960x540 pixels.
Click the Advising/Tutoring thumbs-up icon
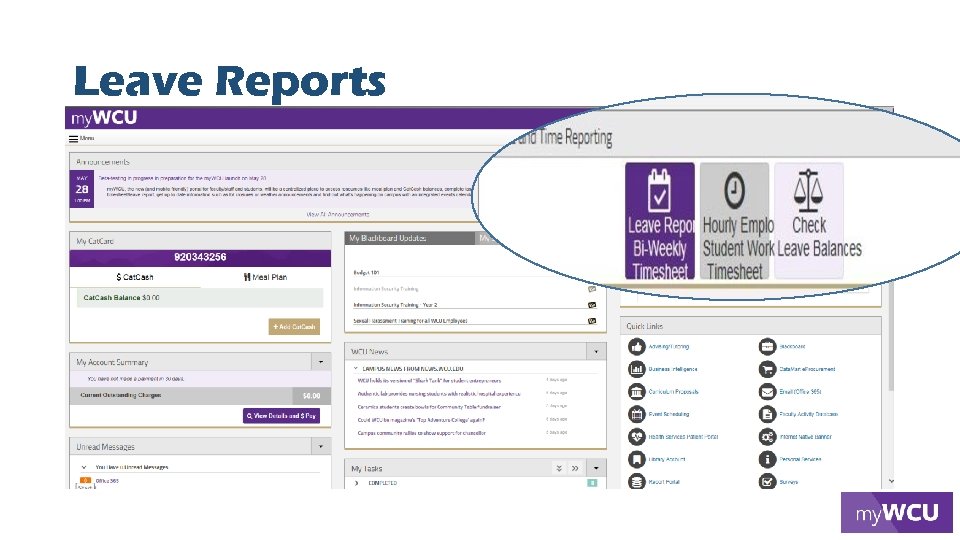point(637,347)
